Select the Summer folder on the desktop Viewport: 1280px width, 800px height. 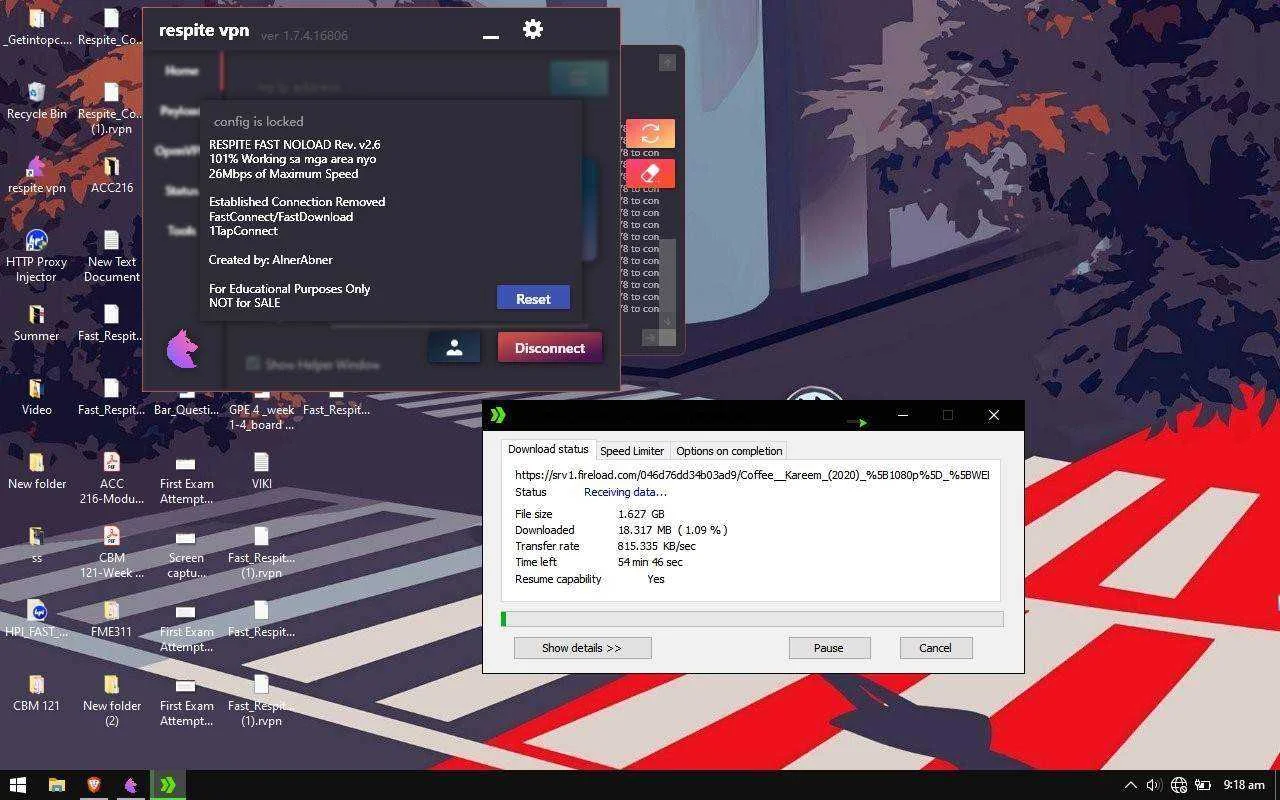click(x=37, y=323)
